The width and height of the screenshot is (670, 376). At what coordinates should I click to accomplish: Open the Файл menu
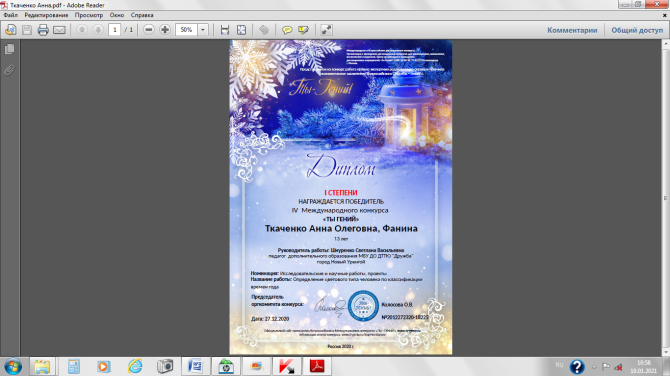(x=11, y=15)
